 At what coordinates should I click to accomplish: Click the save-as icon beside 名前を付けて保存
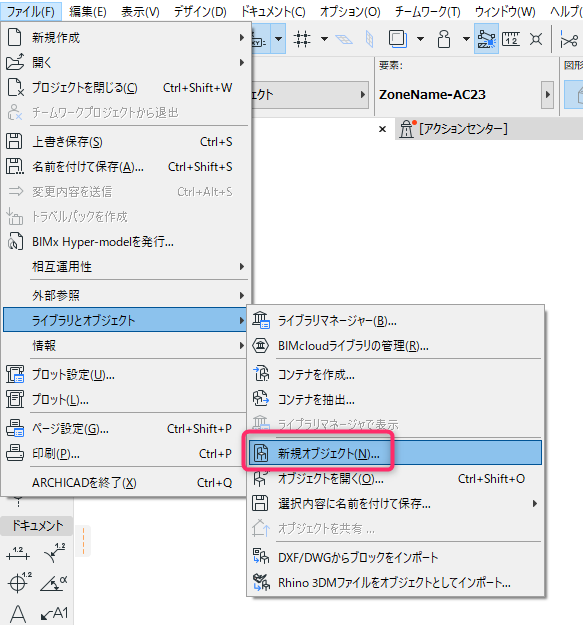click(15, 166)
